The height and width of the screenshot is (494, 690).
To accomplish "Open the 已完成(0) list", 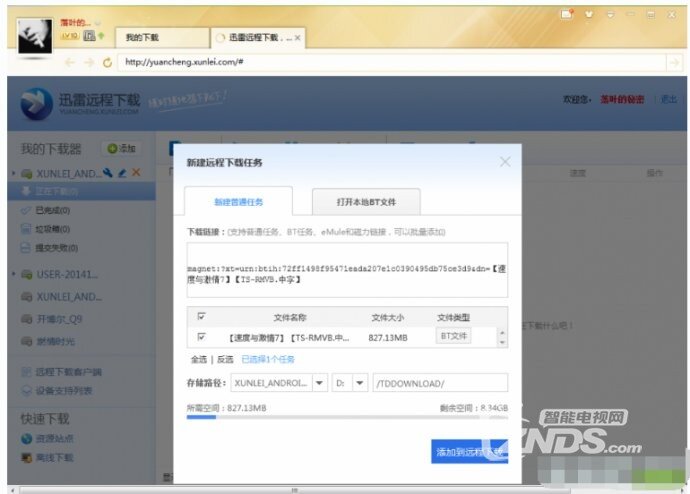I will 52,210.
